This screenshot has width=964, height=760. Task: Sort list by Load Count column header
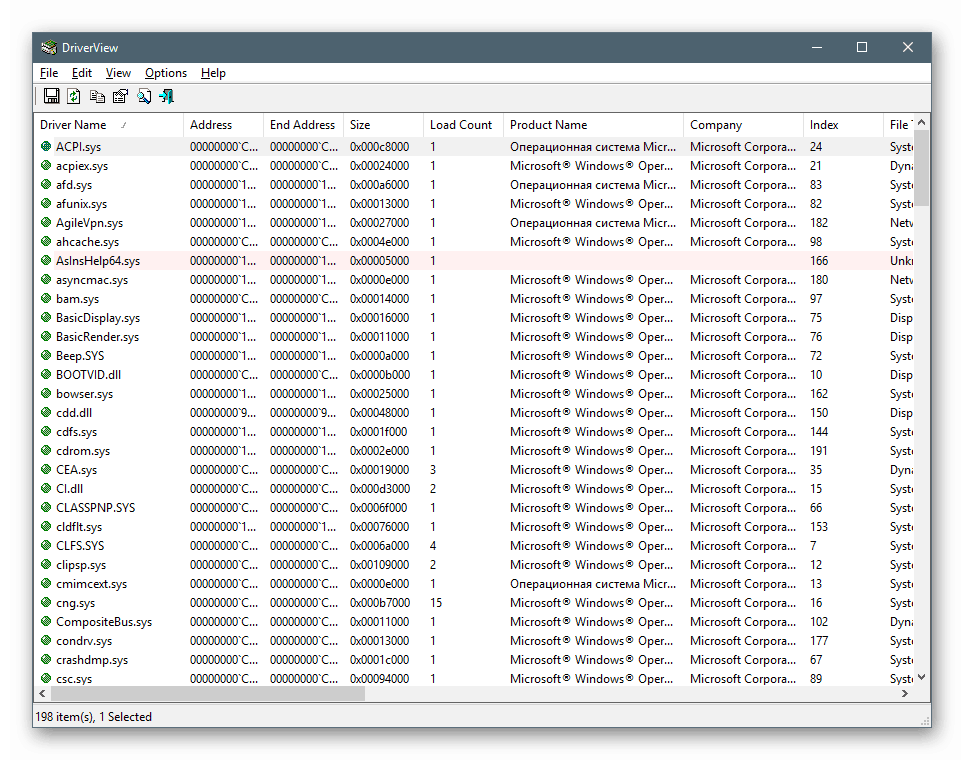point(461,125)
